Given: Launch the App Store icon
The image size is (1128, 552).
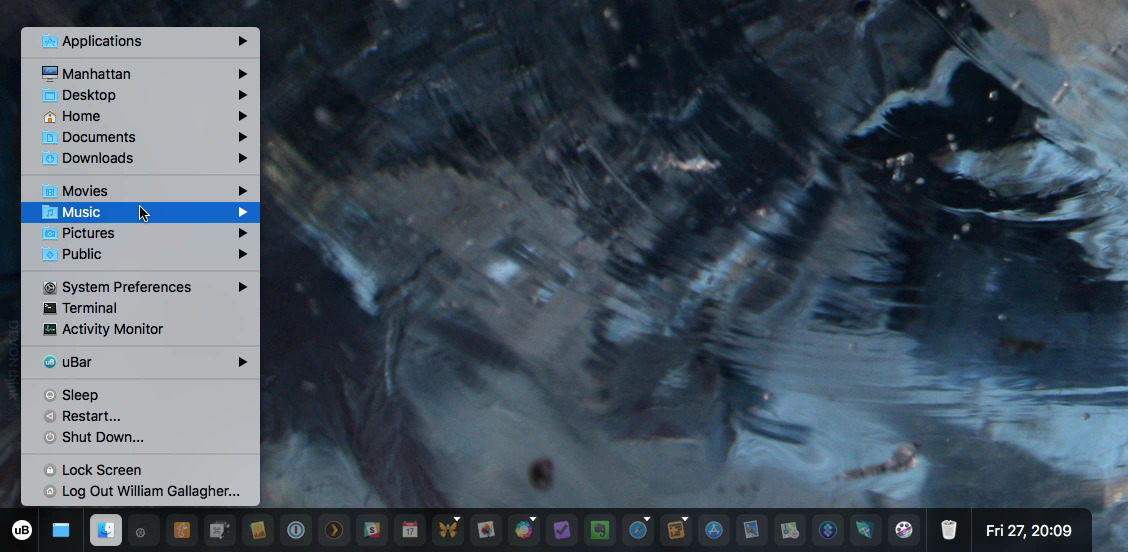Looking at the screenshot, I should click(x=714, y=530).
